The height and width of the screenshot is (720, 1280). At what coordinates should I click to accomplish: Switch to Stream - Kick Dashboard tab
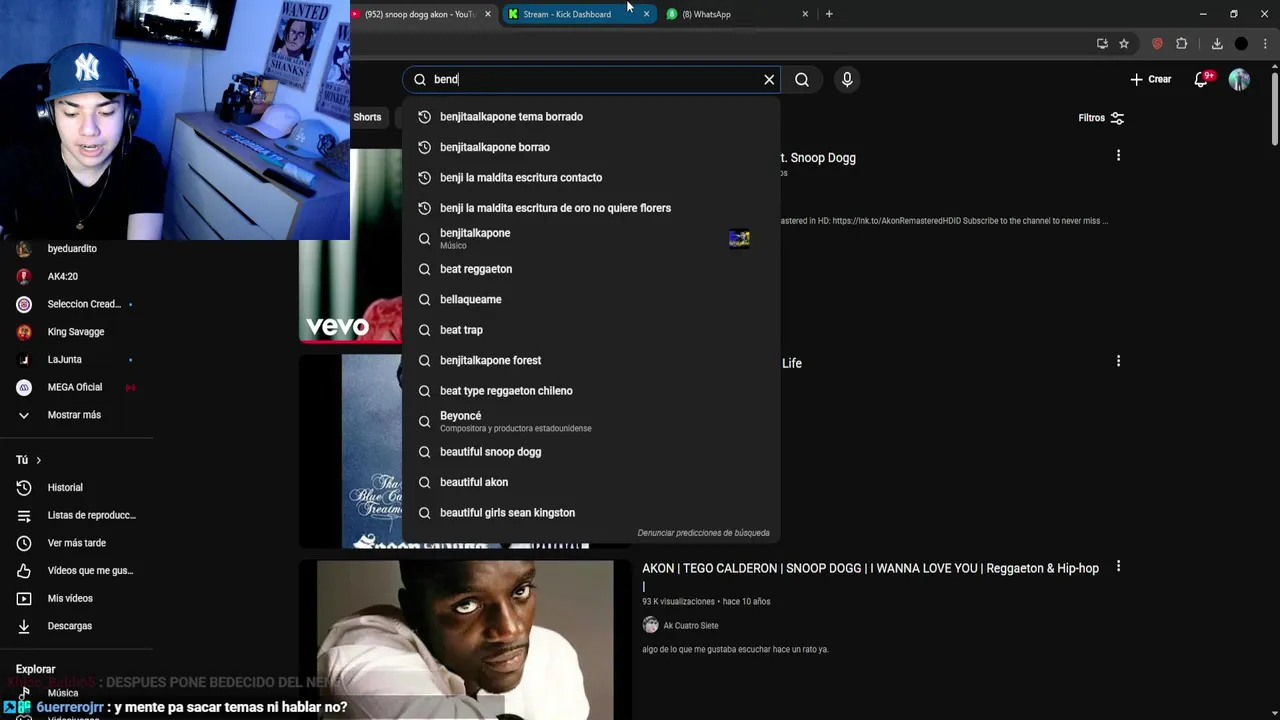(566, 14)
